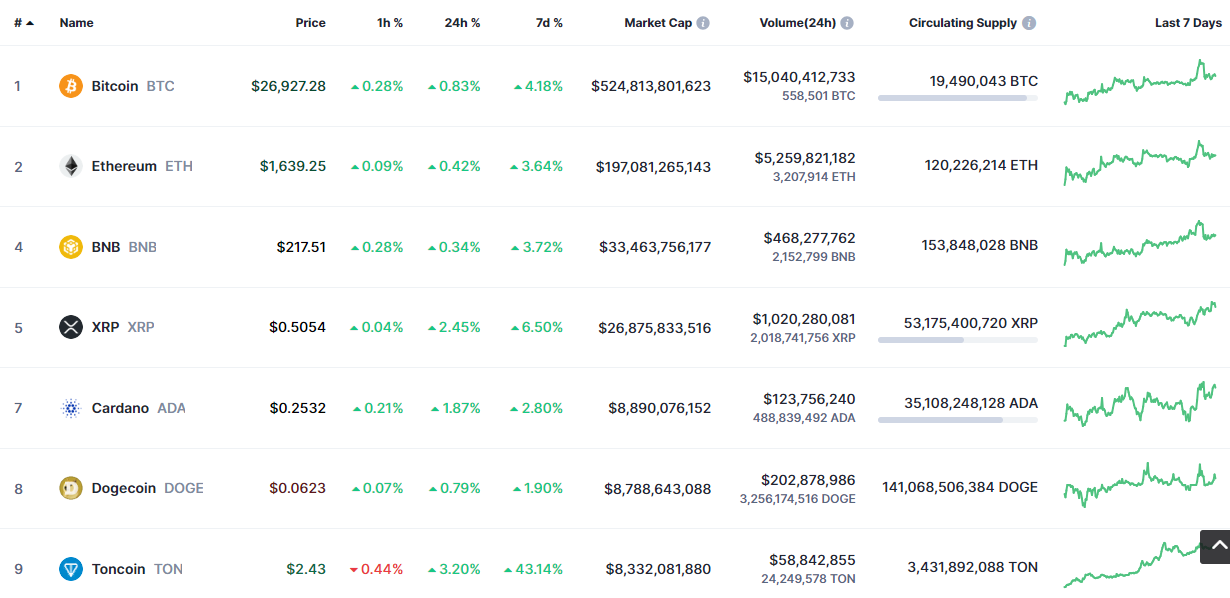Click the black XRP logo icon
Viewport: 1230px width, 598px height.
70,327
